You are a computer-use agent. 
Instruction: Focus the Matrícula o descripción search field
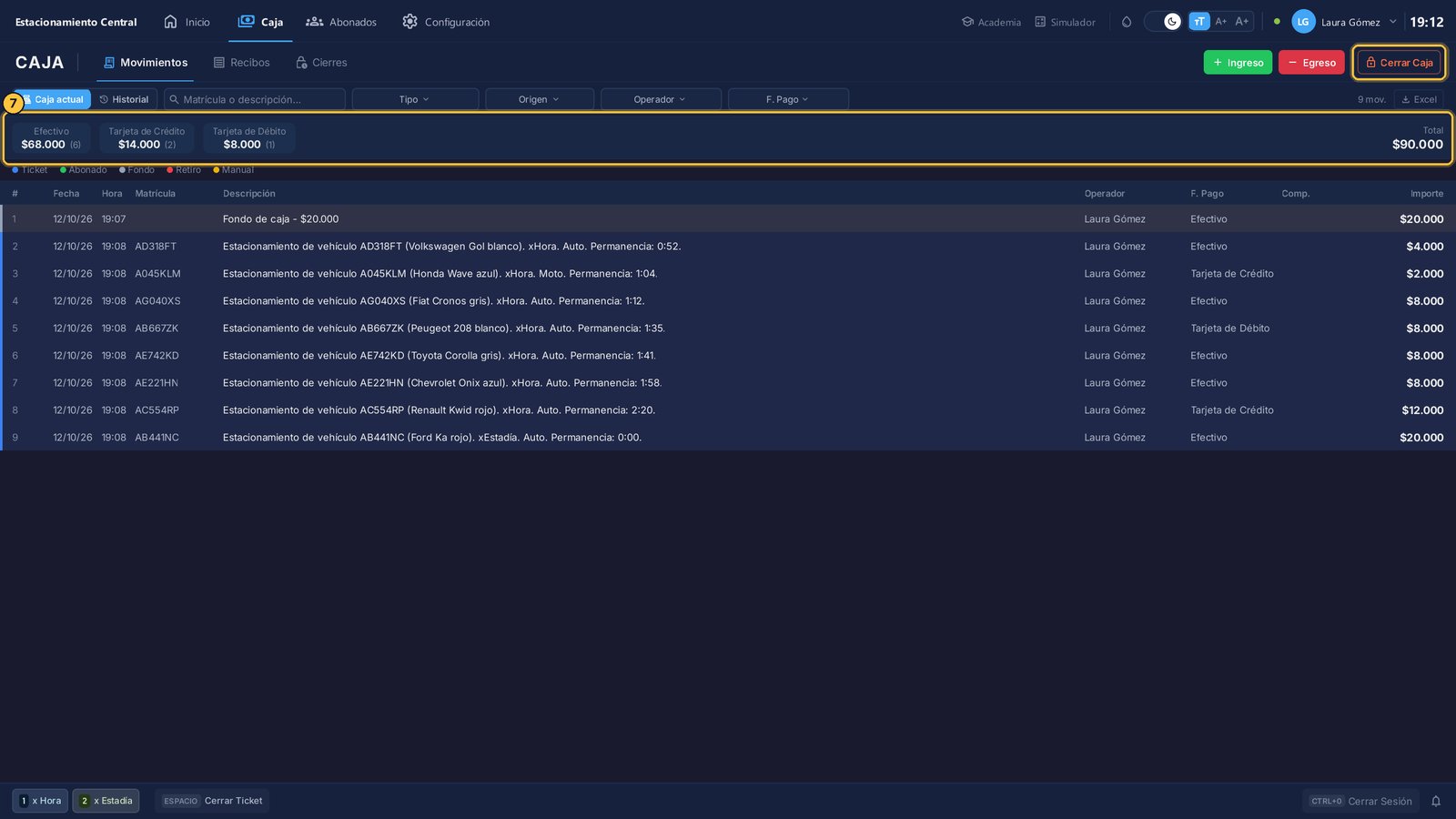click(x=255, y=99)
